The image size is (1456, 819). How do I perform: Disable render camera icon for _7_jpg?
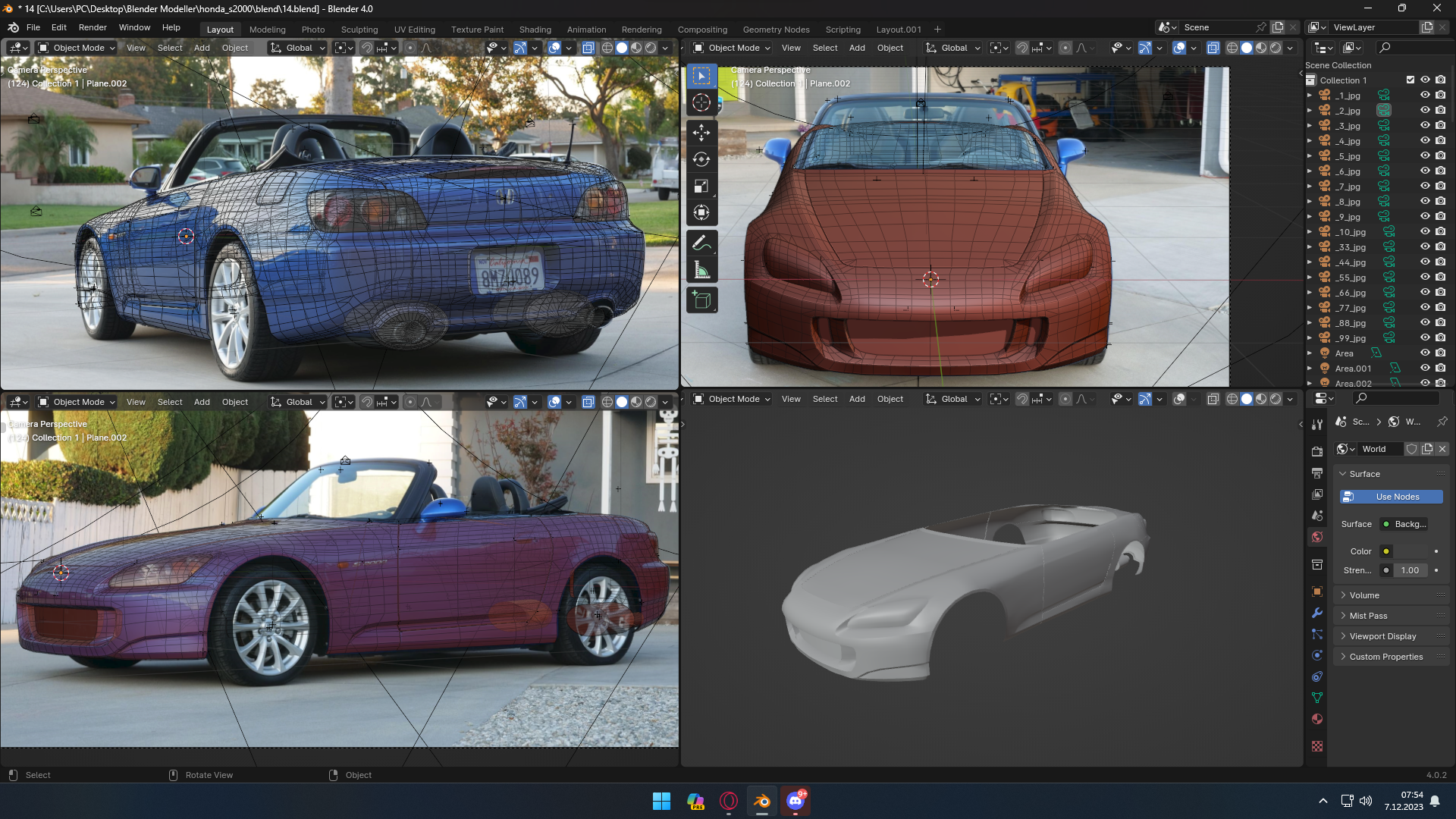pyautogui.click(x=1440, y=187)
